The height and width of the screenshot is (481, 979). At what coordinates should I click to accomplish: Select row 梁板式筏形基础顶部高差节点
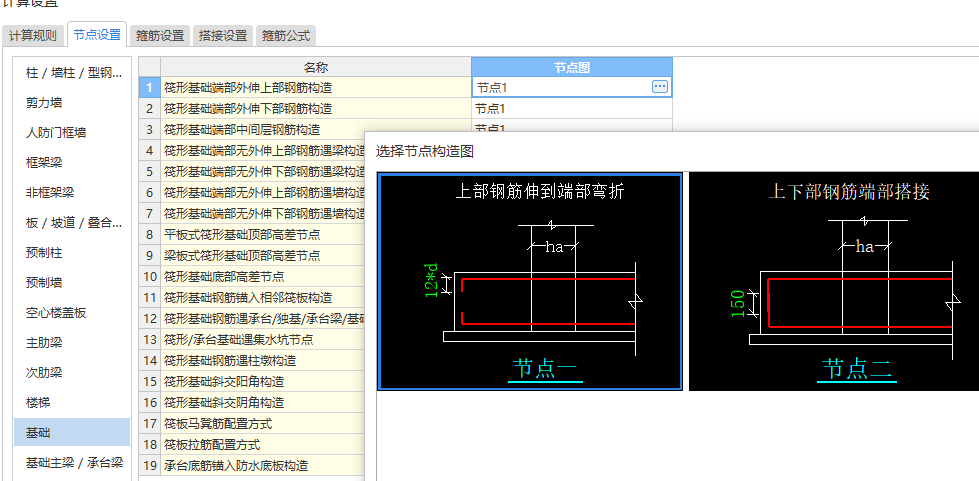(263, 255)
